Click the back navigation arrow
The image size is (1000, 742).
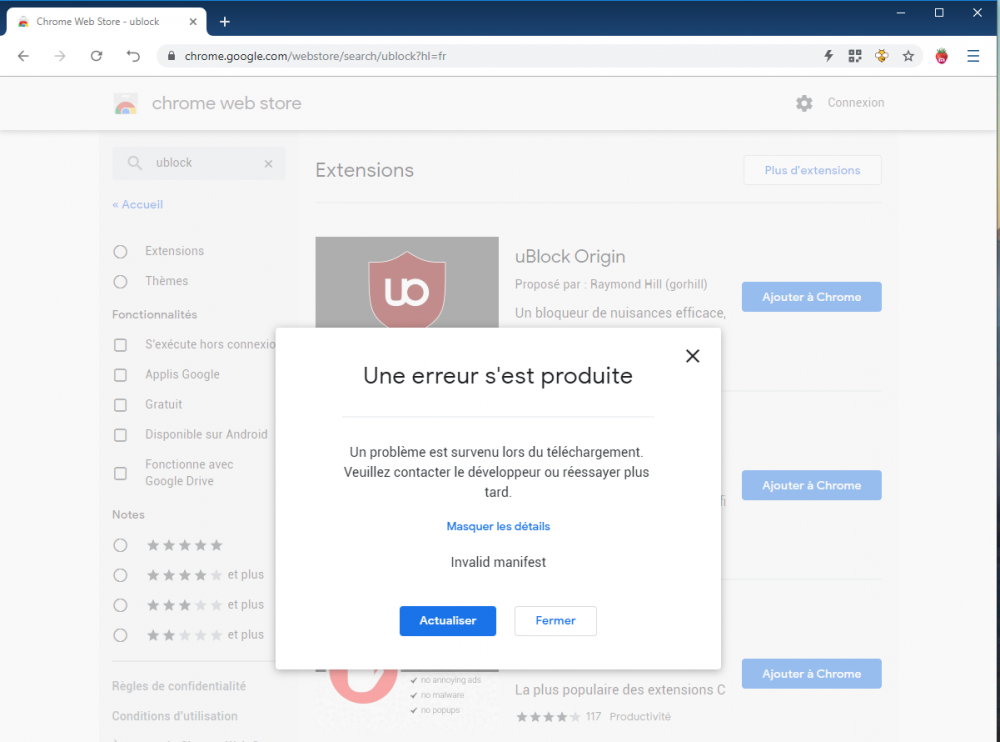(23, 56)
